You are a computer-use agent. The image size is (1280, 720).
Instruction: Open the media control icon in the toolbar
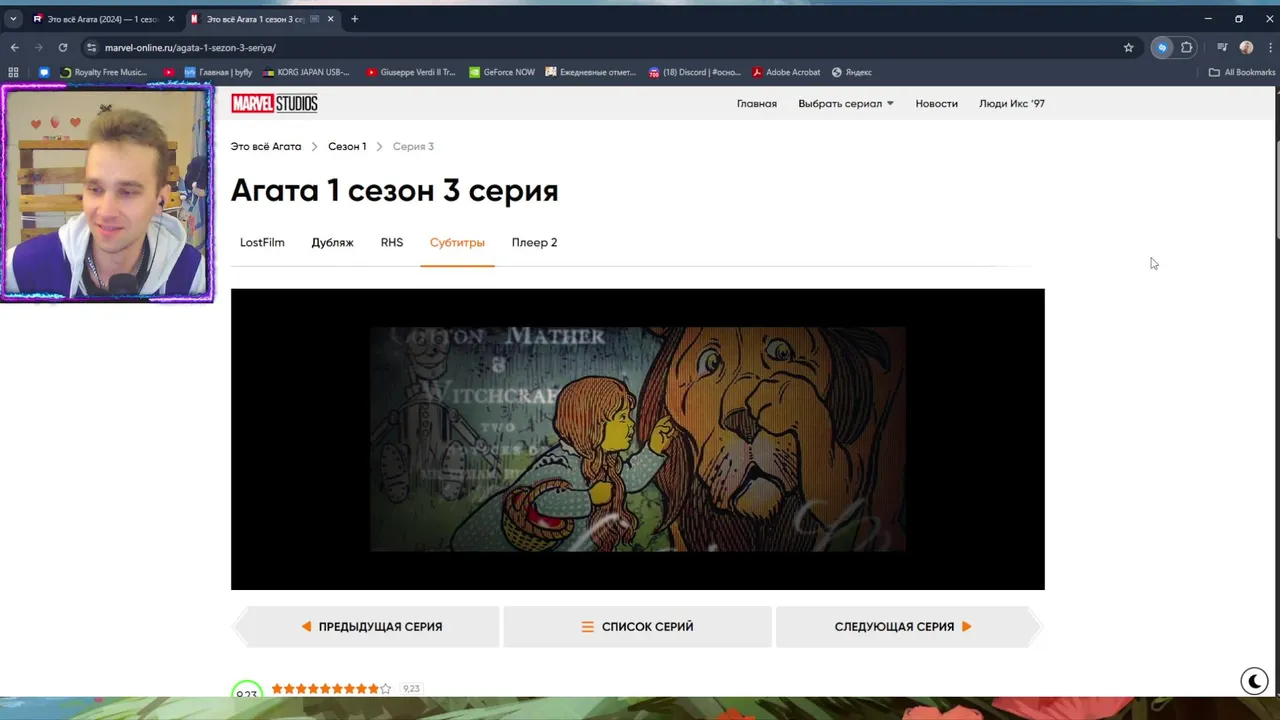(x=1222, y=47)
